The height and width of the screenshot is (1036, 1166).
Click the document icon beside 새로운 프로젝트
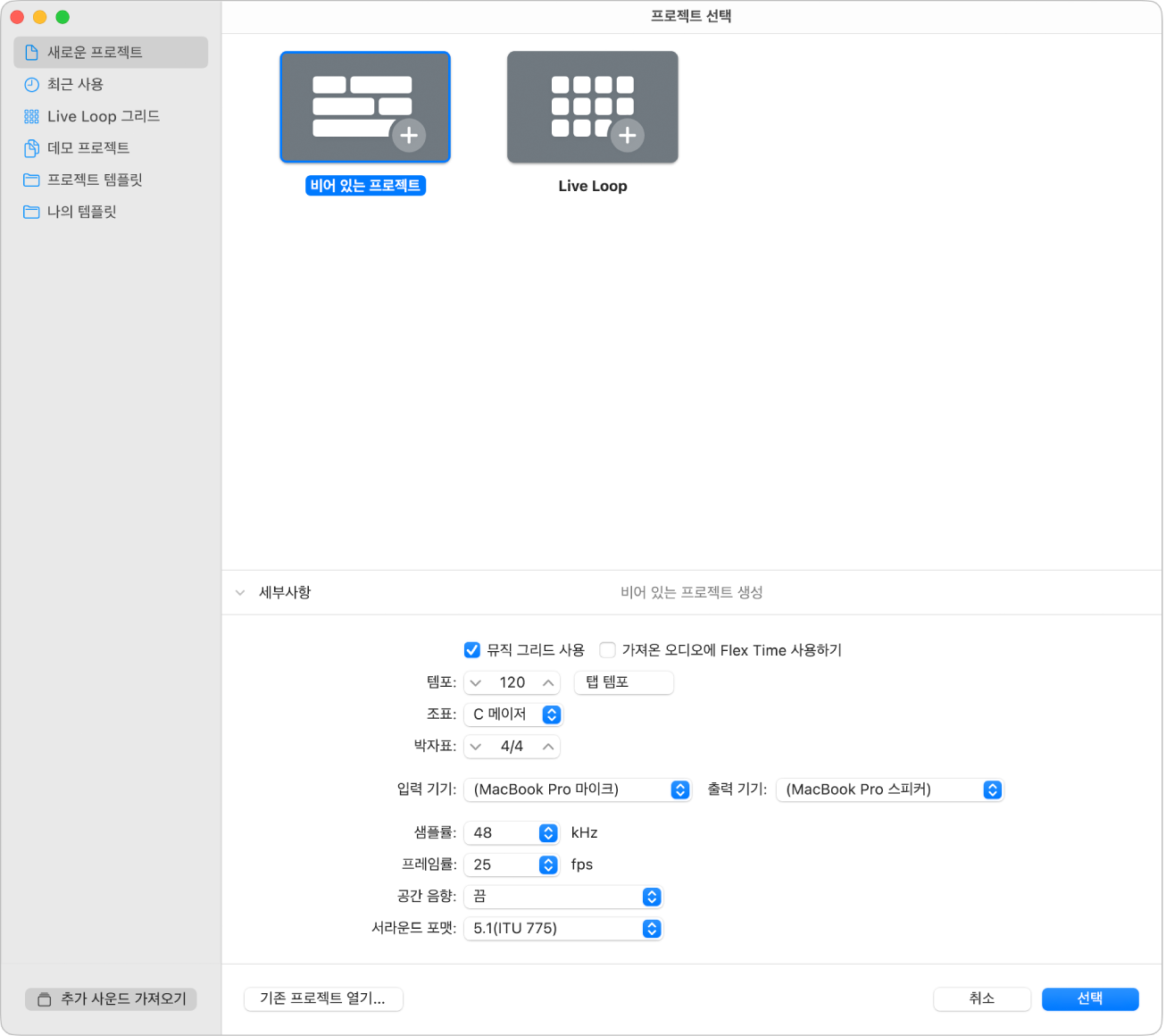click(x=31, y=53)
